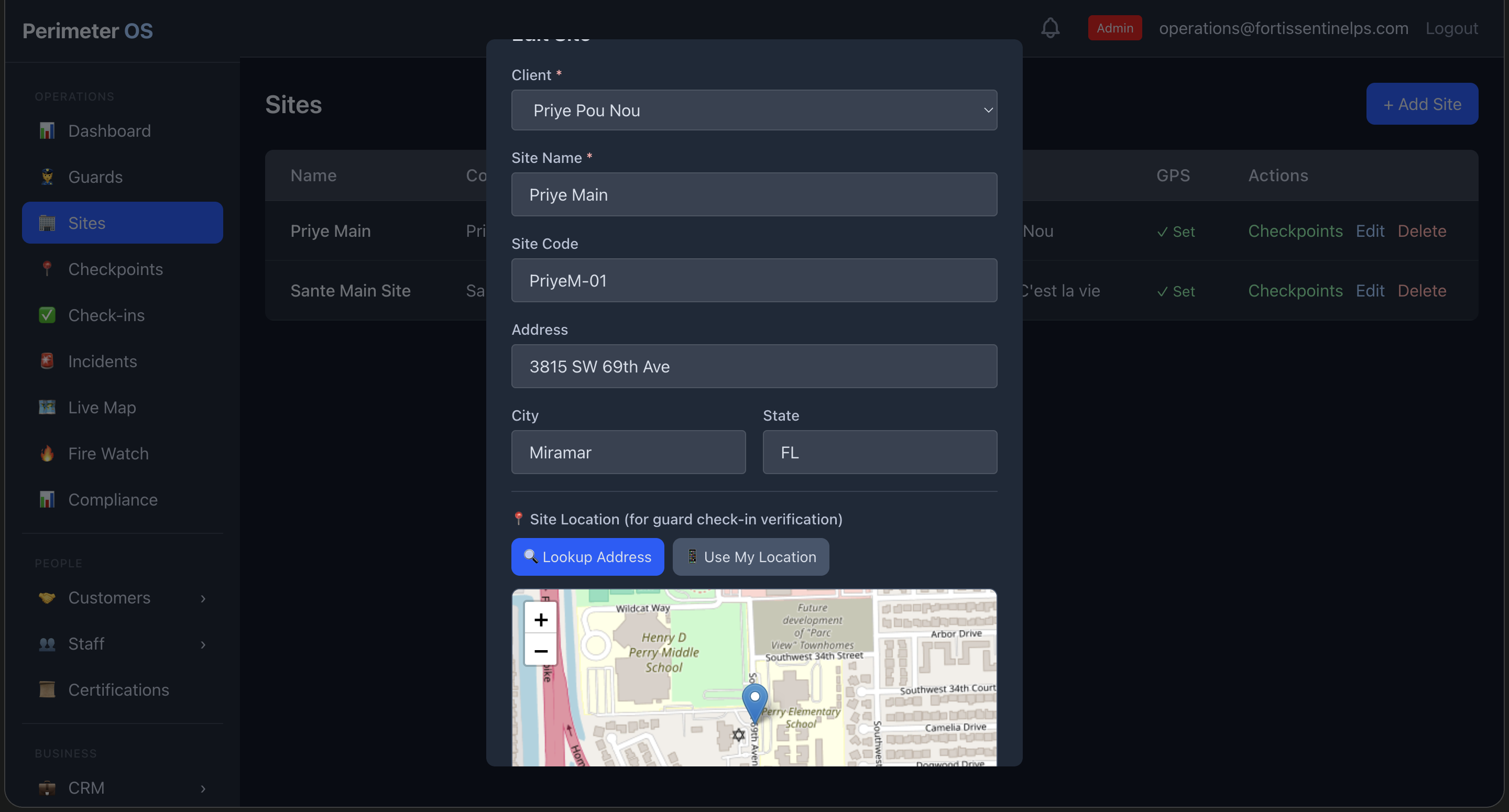Click the Live Map icon
Viewport: 1509px width, 812px height.
tap(47, 407)
